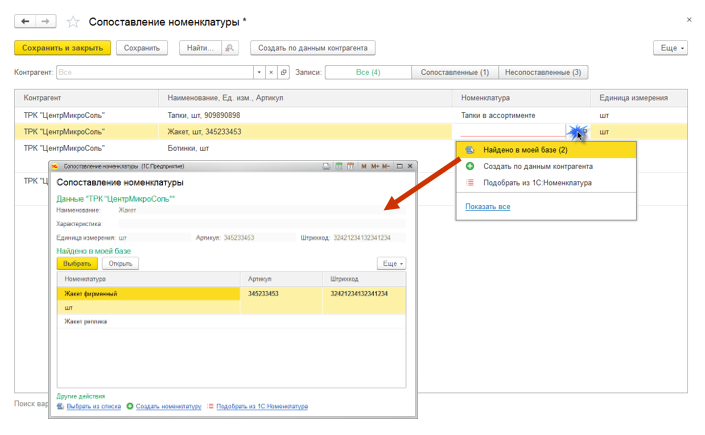Click Создать по данным контрагента toolbar button
The width and height of the screenshot is (705, 435).
[312, 48]
